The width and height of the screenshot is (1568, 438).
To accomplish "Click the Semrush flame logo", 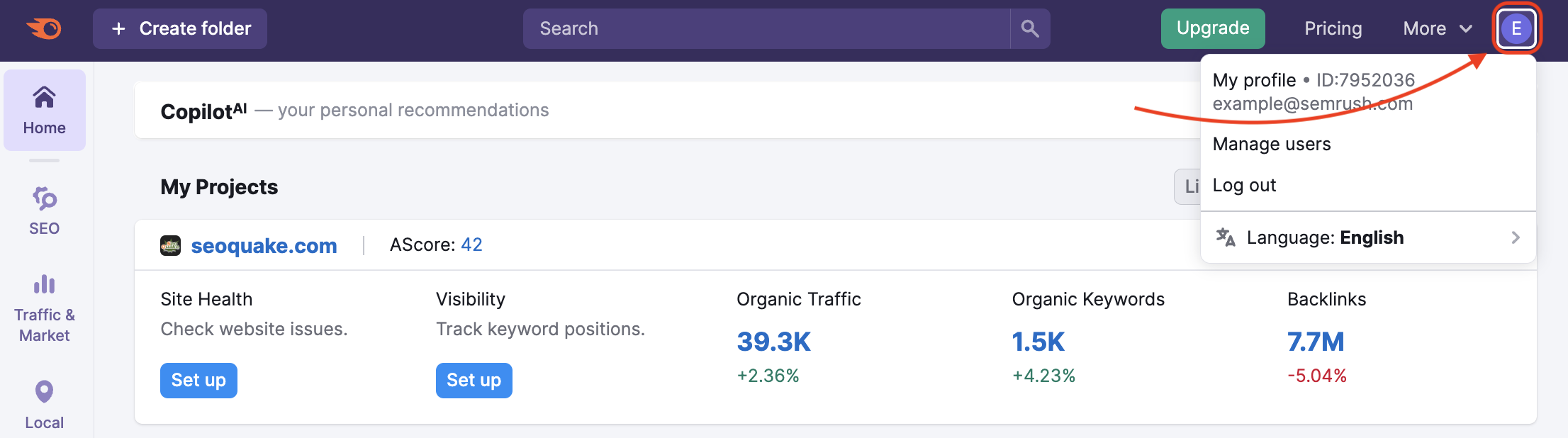I will 44,29.
